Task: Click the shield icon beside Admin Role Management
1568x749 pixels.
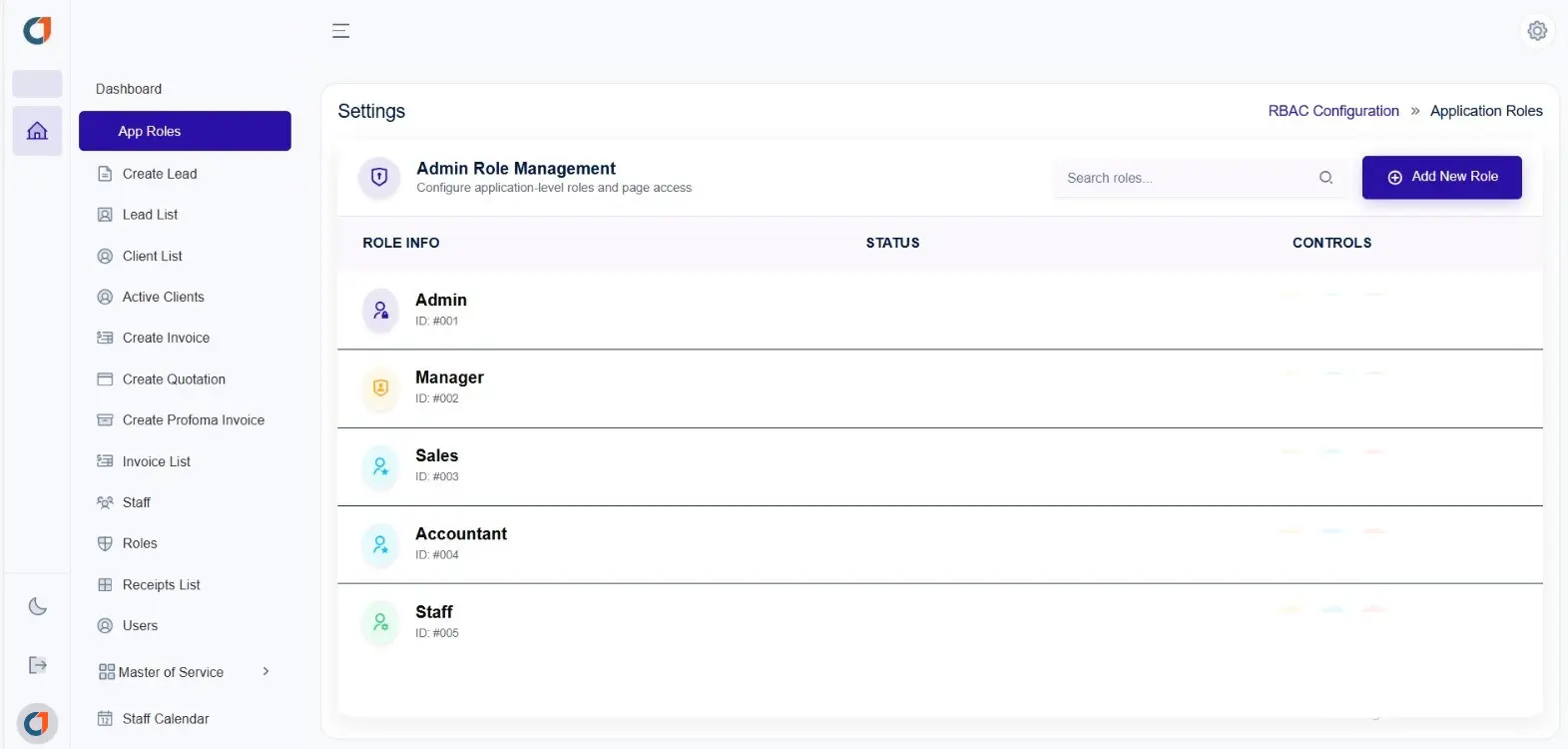Action: (379, 177)
